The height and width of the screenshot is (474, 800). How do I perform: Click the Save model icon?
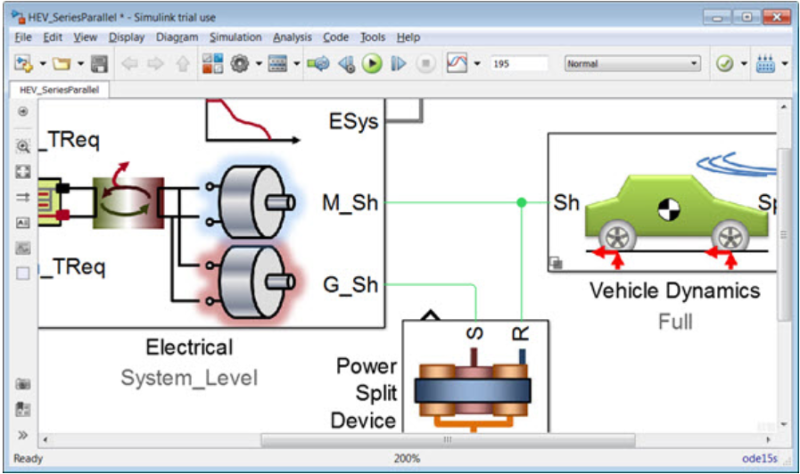(99, 64)
